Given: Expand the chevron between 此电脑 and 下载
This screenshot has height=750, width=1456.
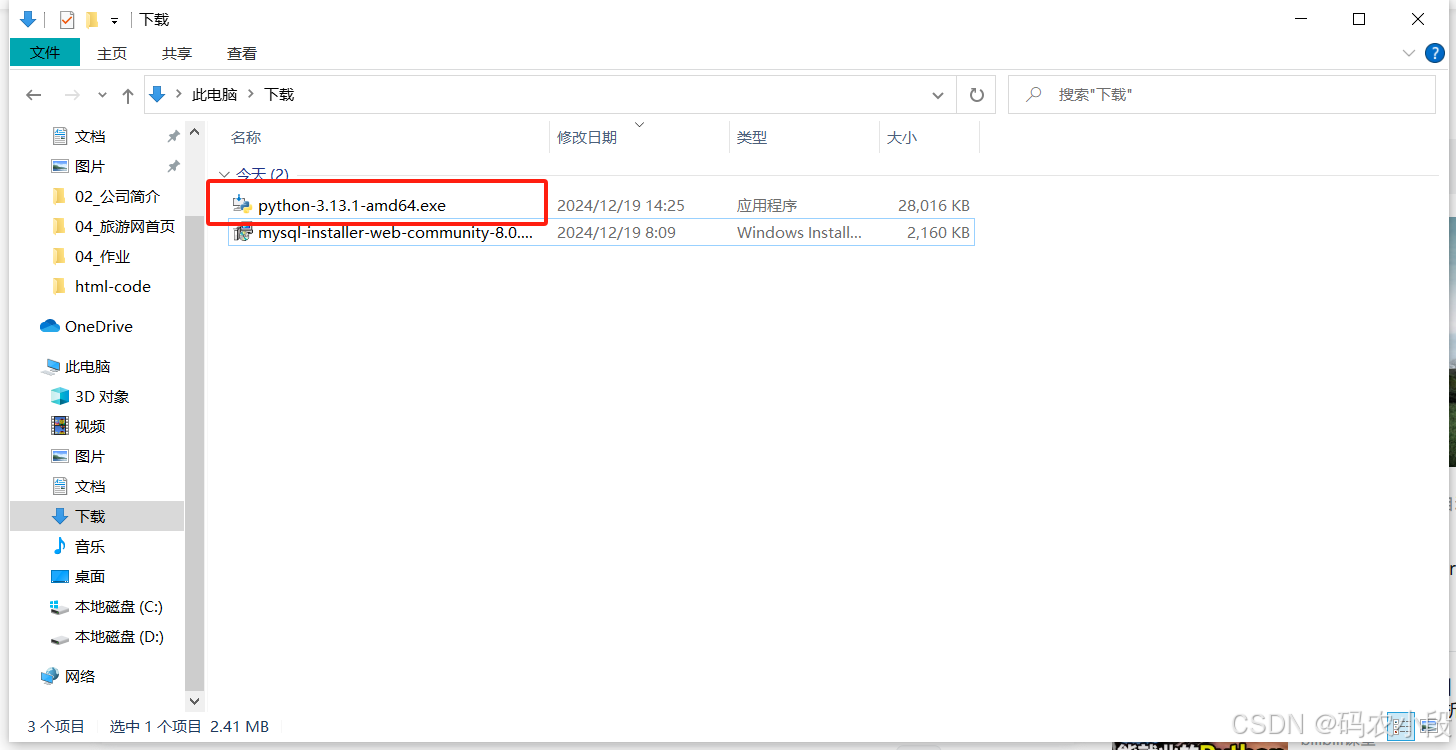Looking at the screenshot, I should (x=251, y=95).
